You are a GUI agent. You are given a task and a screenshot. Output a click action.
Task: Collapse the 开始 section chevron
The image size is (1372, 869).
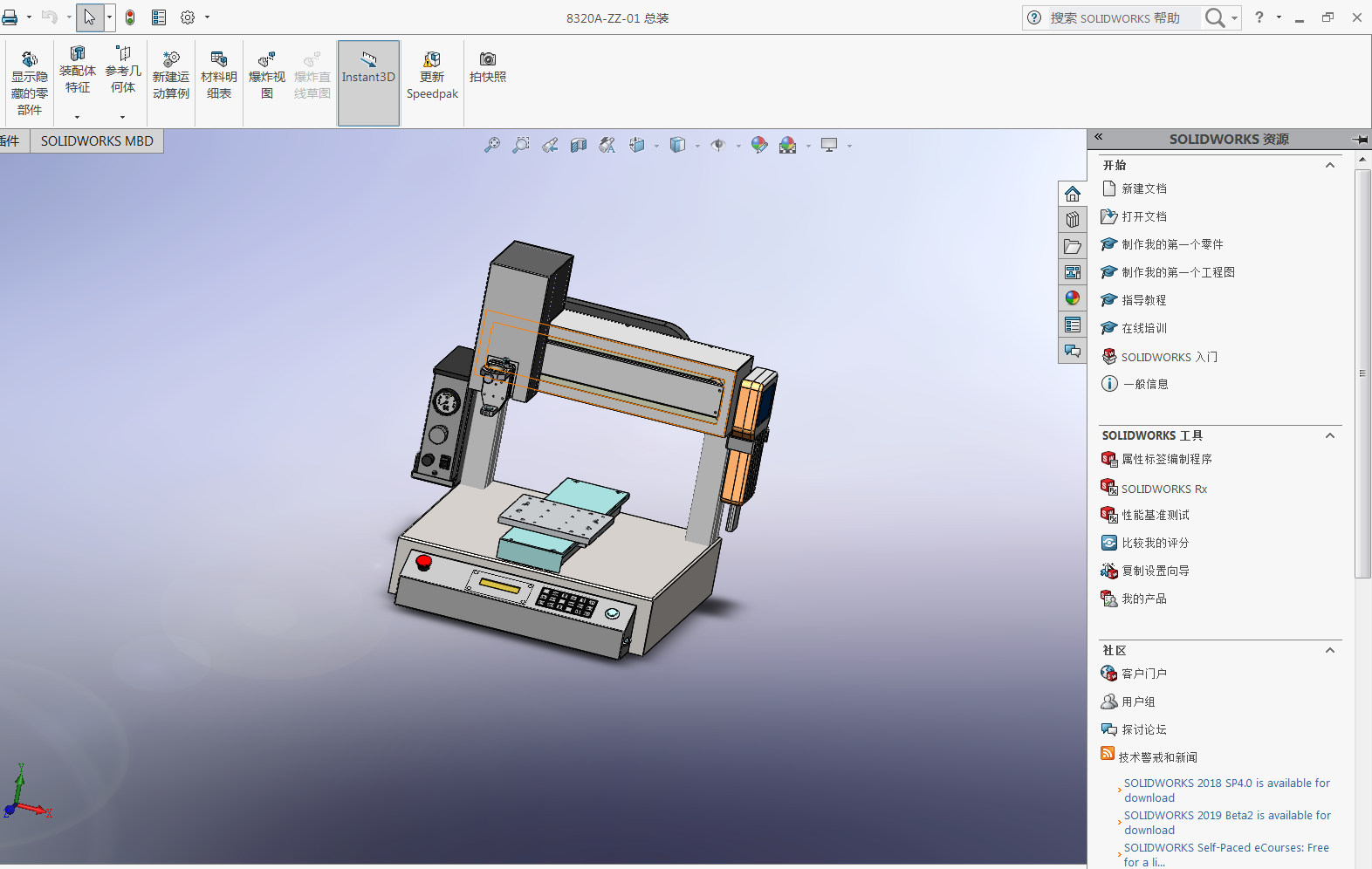1330,165
